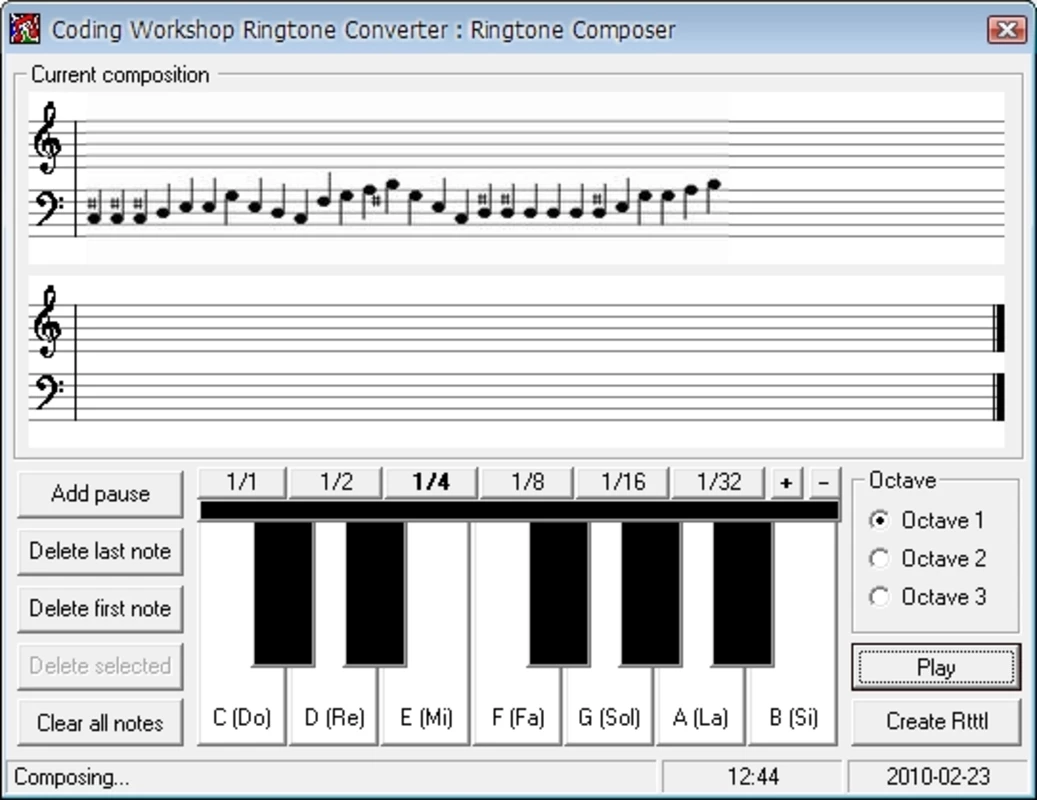This screenshot has height=800, width=1037.
Task: Choose 1/32 note duration
Action: pos(718,482)
